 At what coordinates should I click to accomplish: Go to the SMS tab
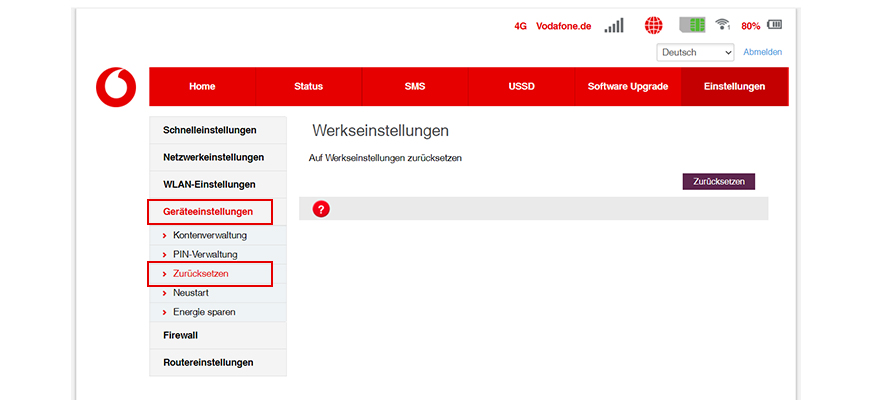point(415,87)
